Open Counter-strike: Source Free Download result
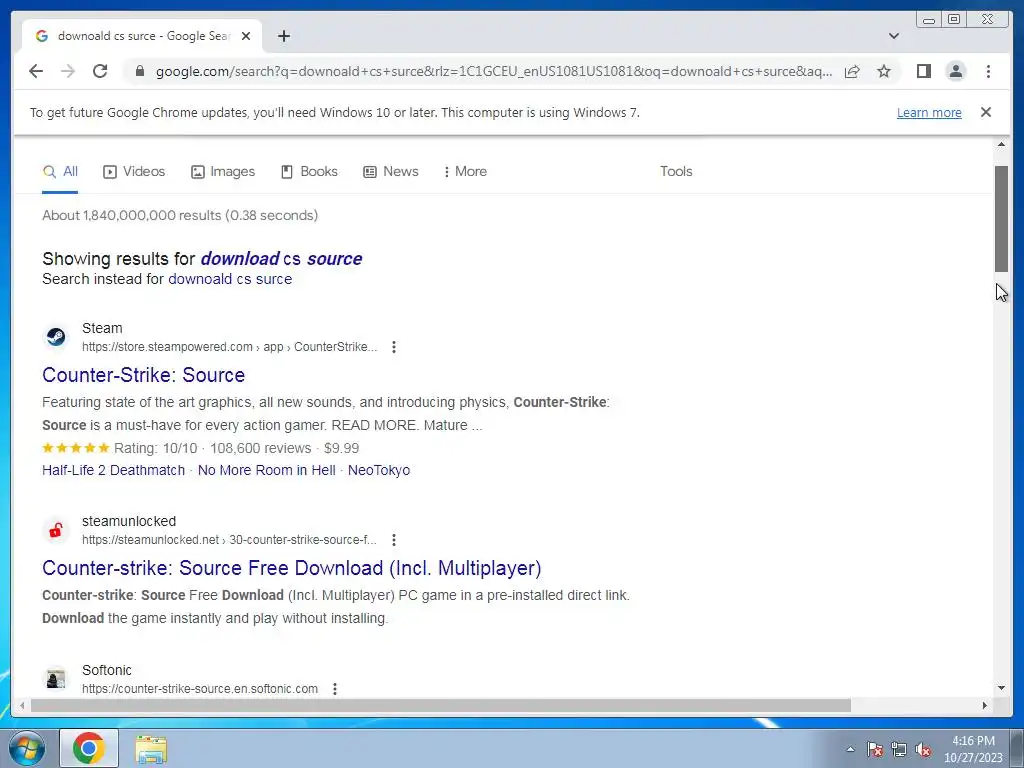This screenshot has height=768, width=1024. pyautogui.click(x=292, y=568)
